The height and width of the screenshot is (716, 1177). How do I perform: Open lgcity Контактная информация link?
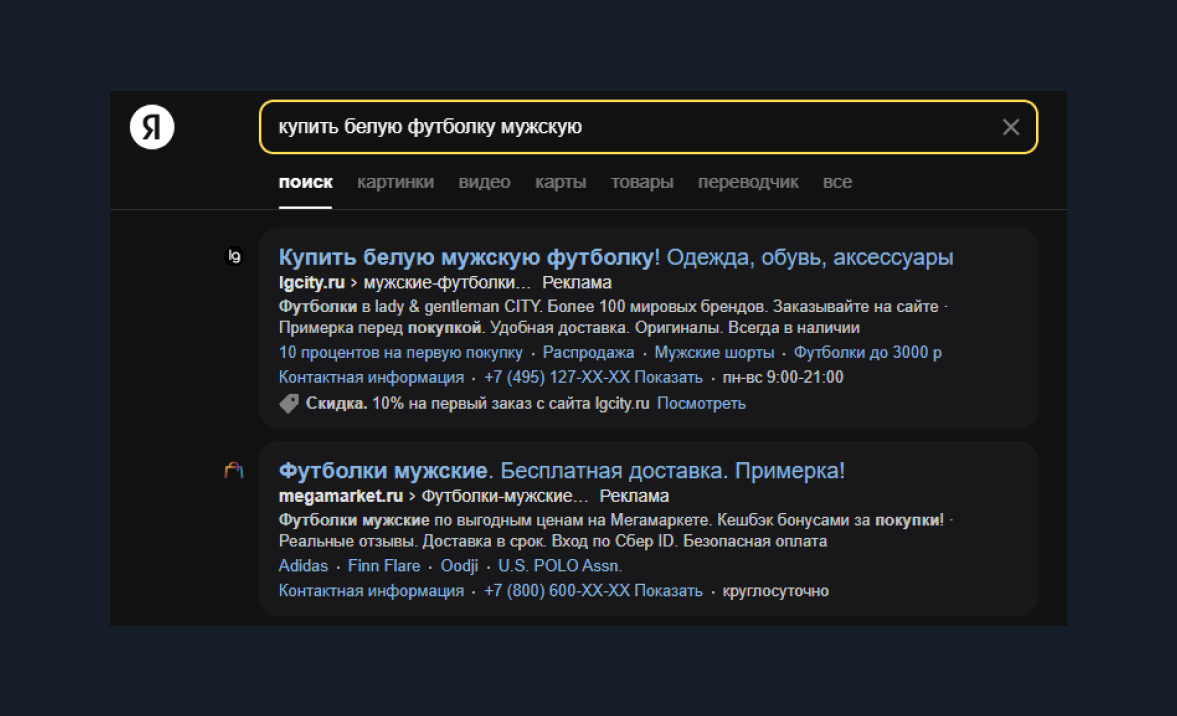(x=371, y=378)
